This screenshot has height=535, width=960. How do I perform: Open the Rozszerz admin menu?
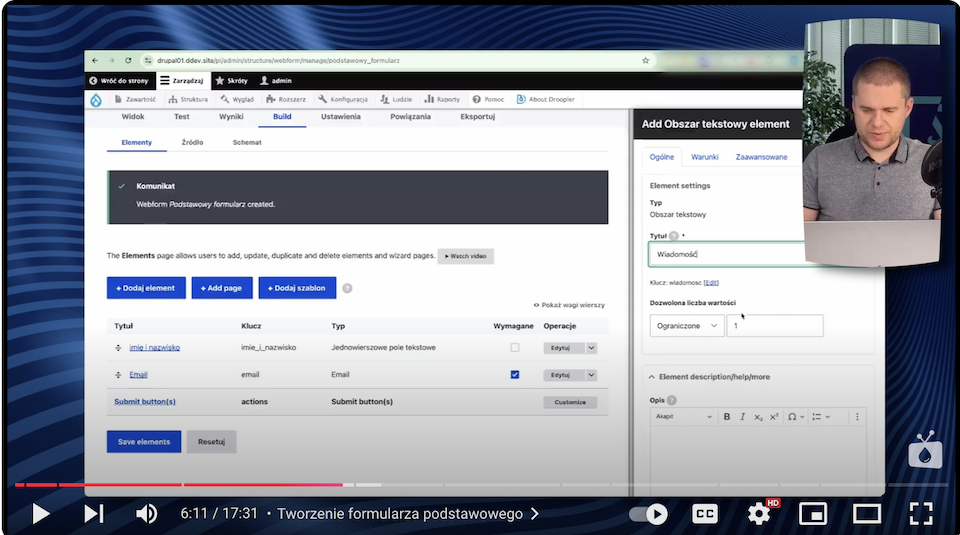[x=286, y=99]
